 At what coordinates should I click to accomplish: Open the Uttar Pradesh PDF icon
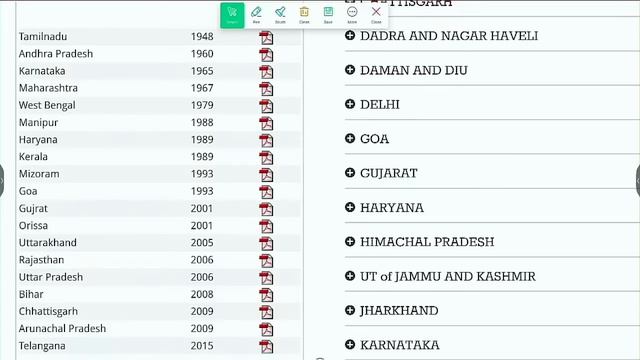click(266, 278)
